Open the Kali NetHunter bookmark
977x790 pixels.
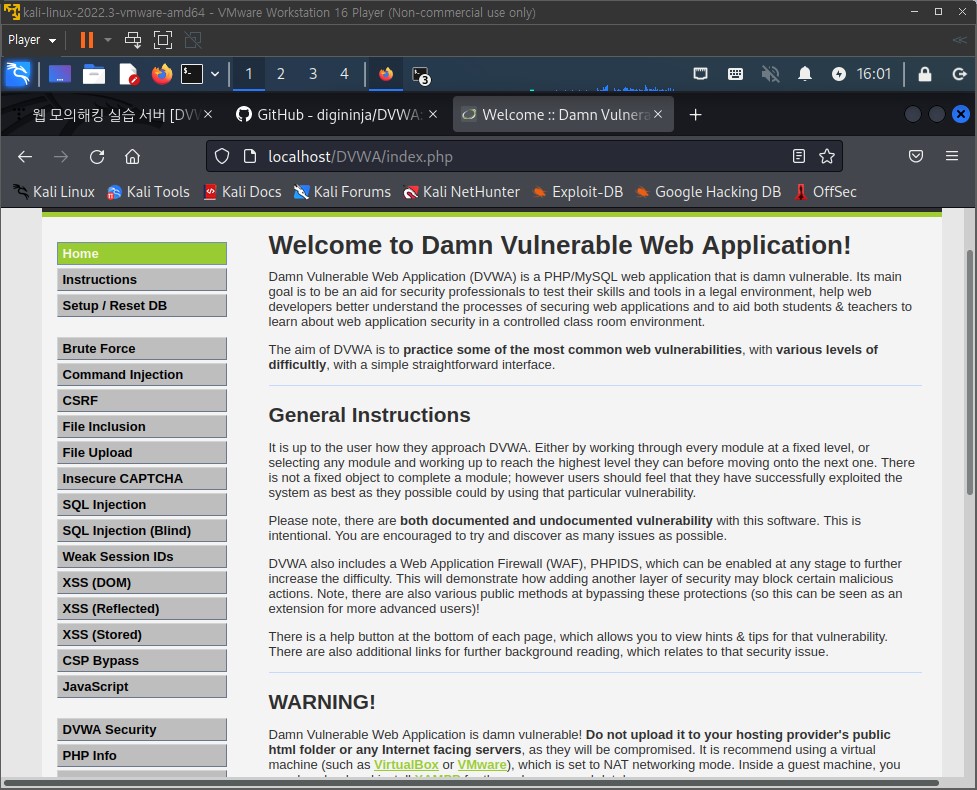coord(461,192)
